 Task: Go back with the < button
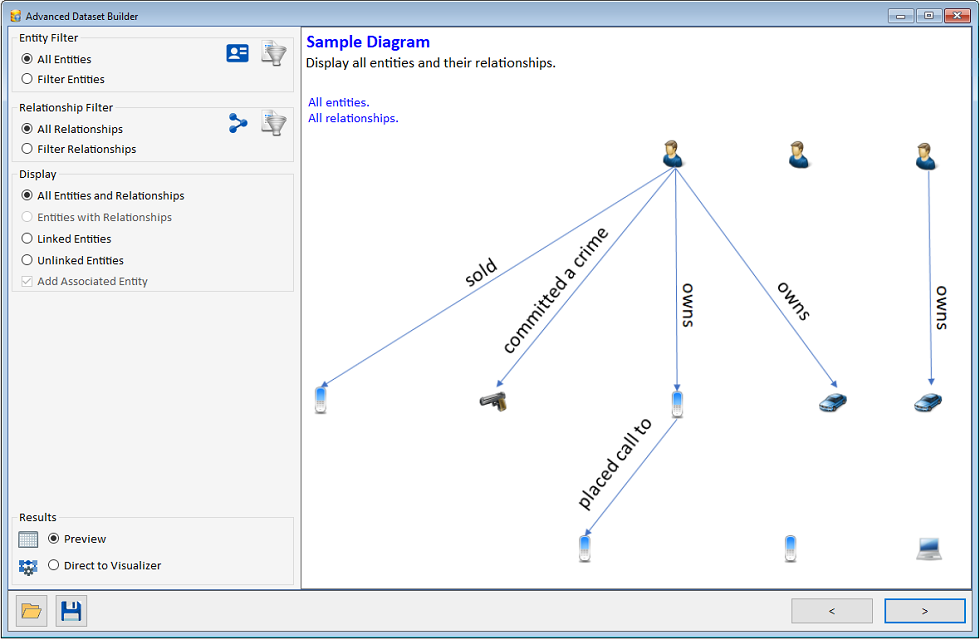pyautogui.click(x=831, y=611)
